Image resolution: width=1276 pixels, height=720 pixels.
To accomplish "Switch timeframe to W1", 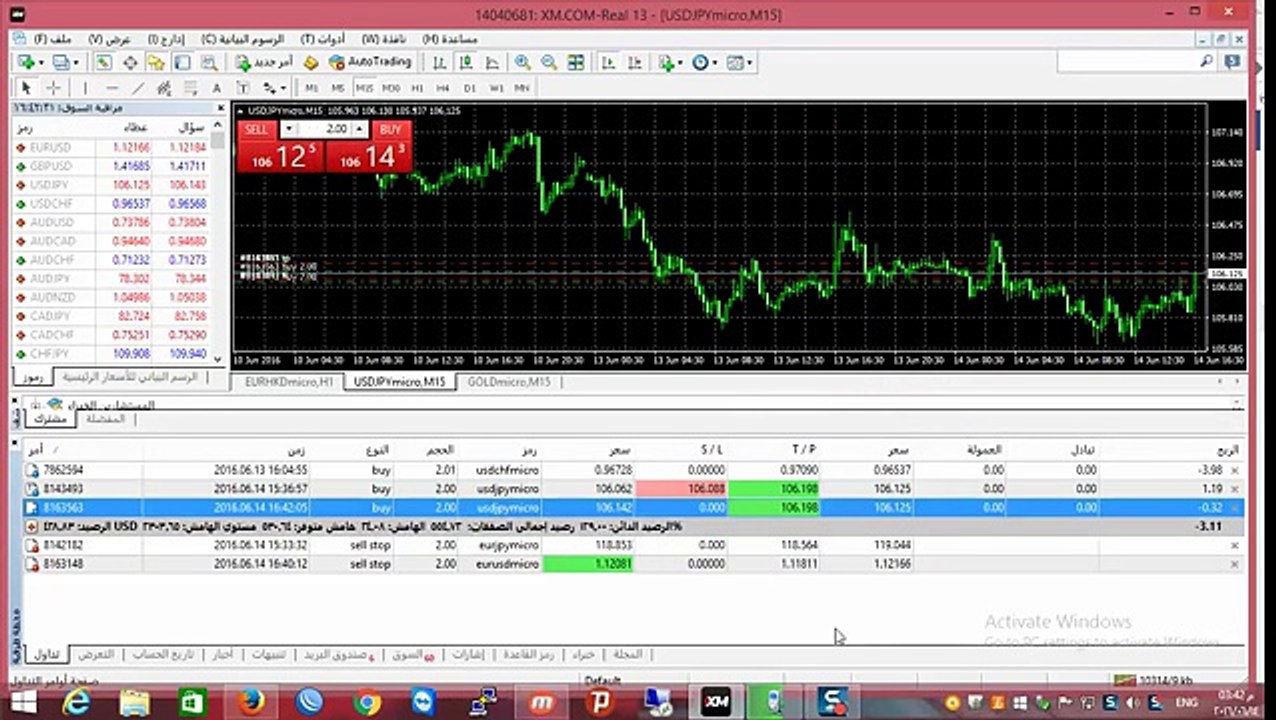I will point(495,88).
